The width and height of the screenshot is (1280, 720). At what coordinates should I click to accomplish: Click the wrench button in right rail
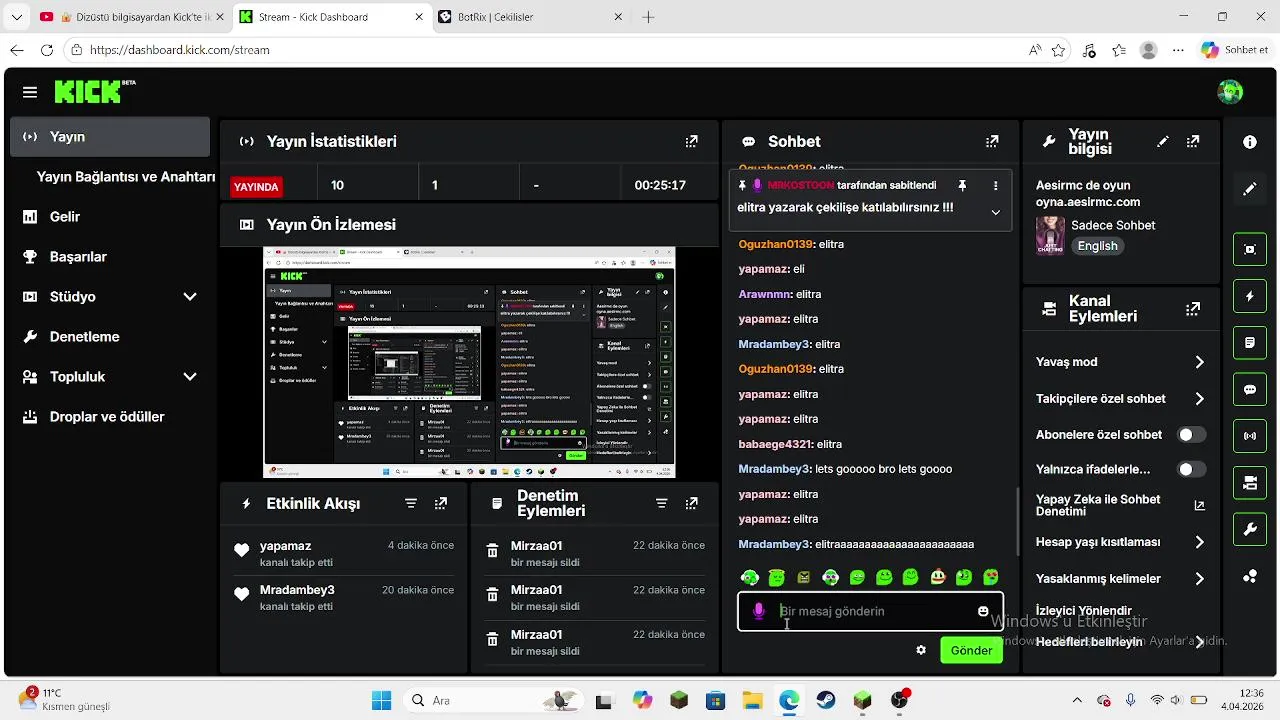click(1250, 530)
